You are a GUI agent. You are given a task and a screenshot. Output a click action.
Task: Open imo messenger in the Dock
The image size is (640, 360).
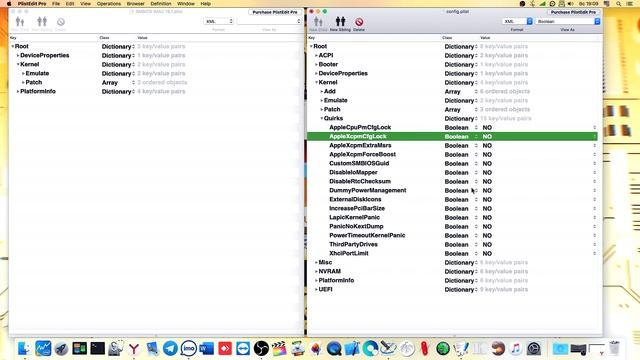[x=189, y=348]
